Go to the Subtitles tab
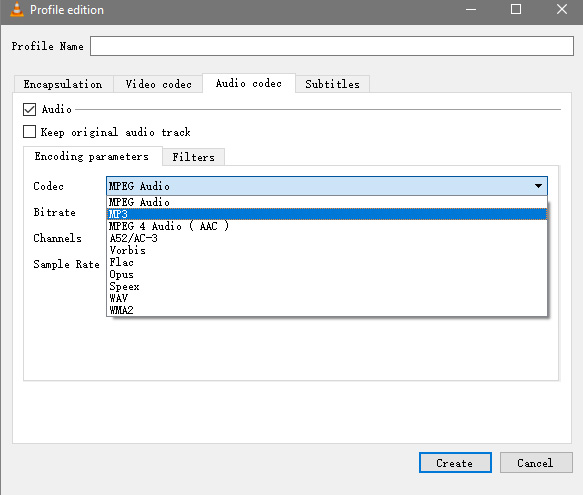583x495 pixels. tap(332, 84)
